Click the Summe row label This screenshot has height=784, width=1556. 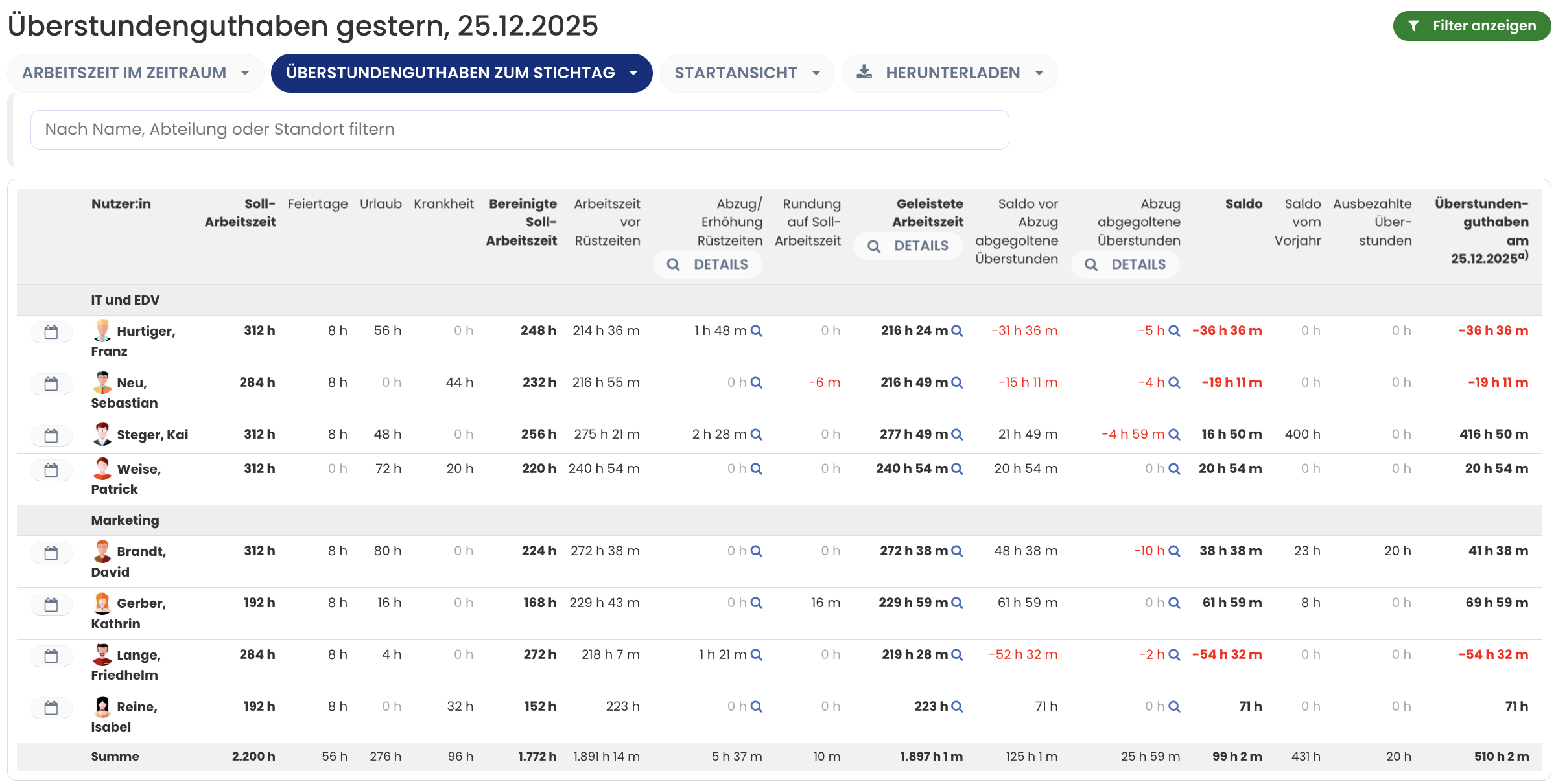[x=115, y=756]
